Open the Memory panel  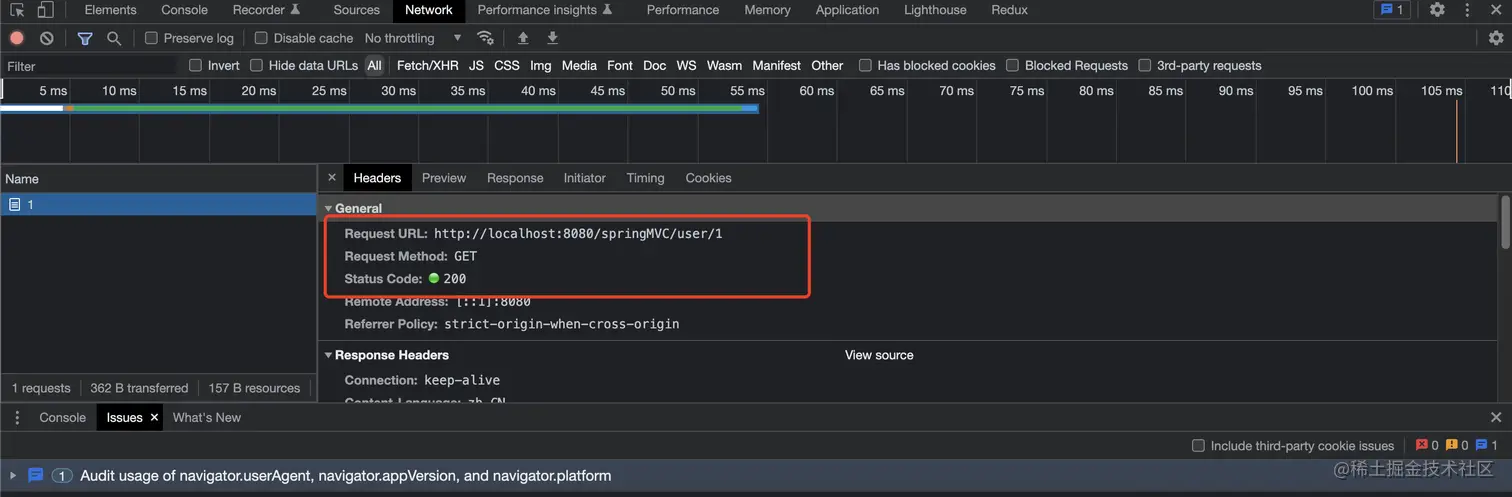click(768, 10)
